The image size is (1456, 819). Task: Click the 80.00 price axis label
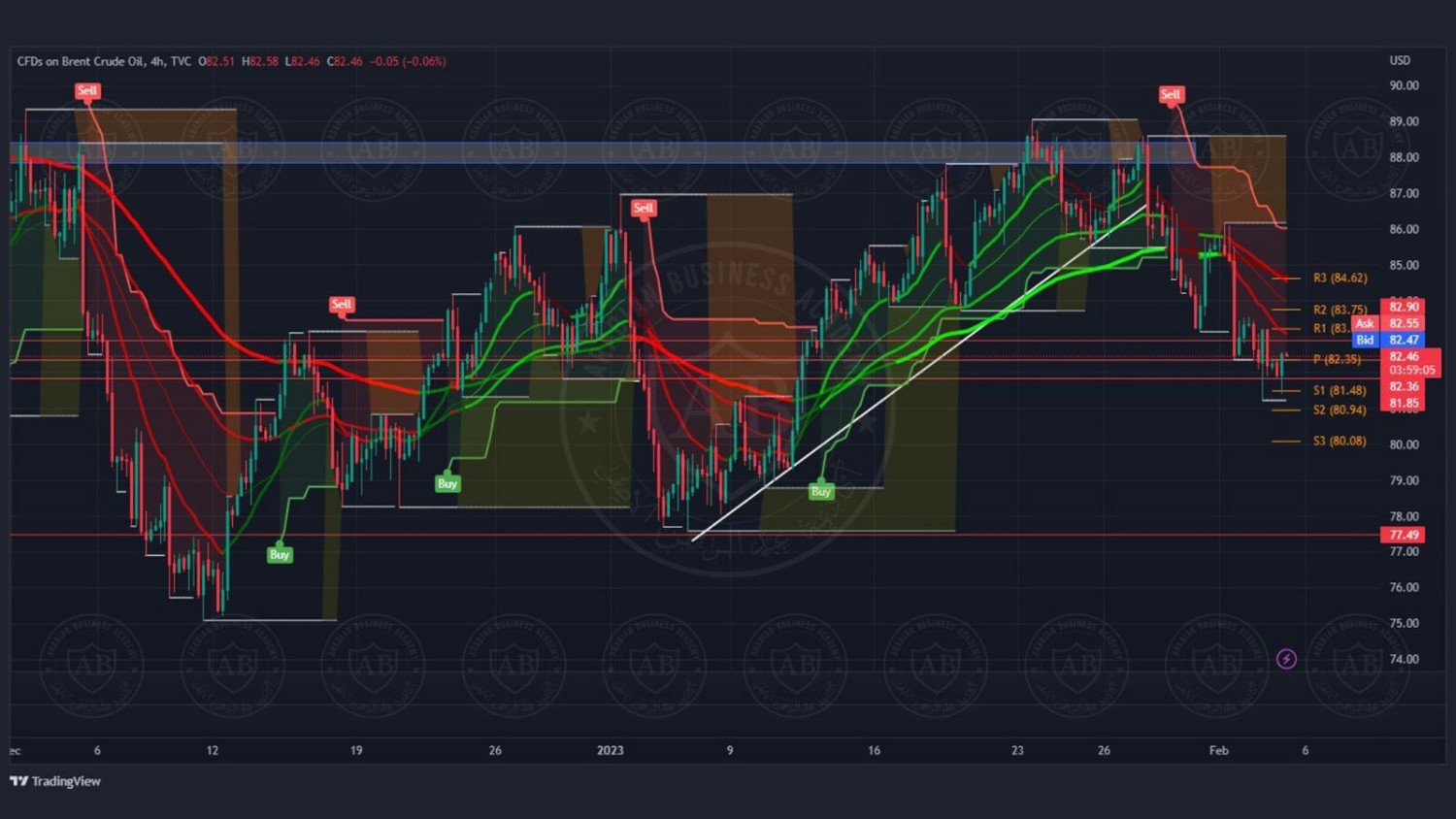pos(1404,444)
